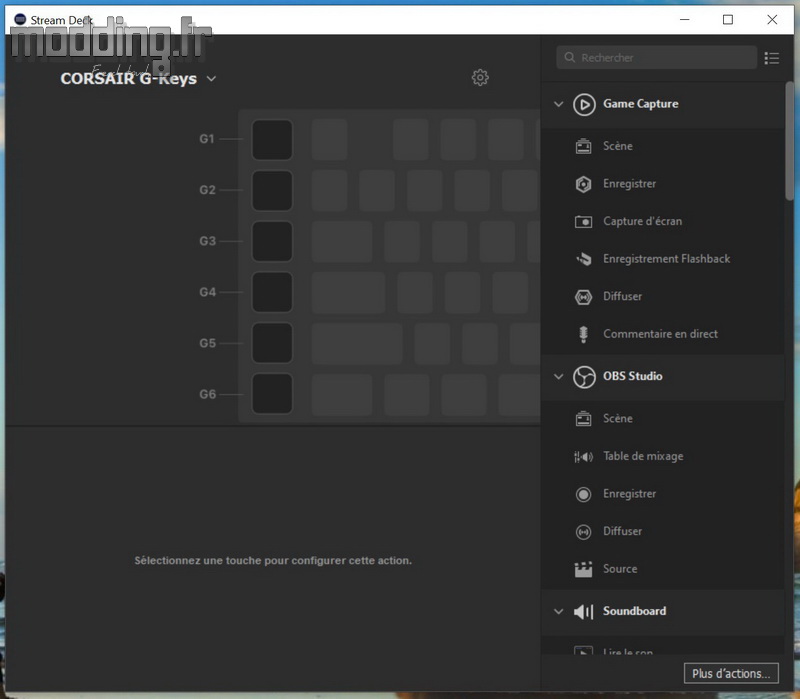Screen dimensions: 800x699
Task: Open the CORSAIR G-Keys profile dropdown
Action: [211, 79]
